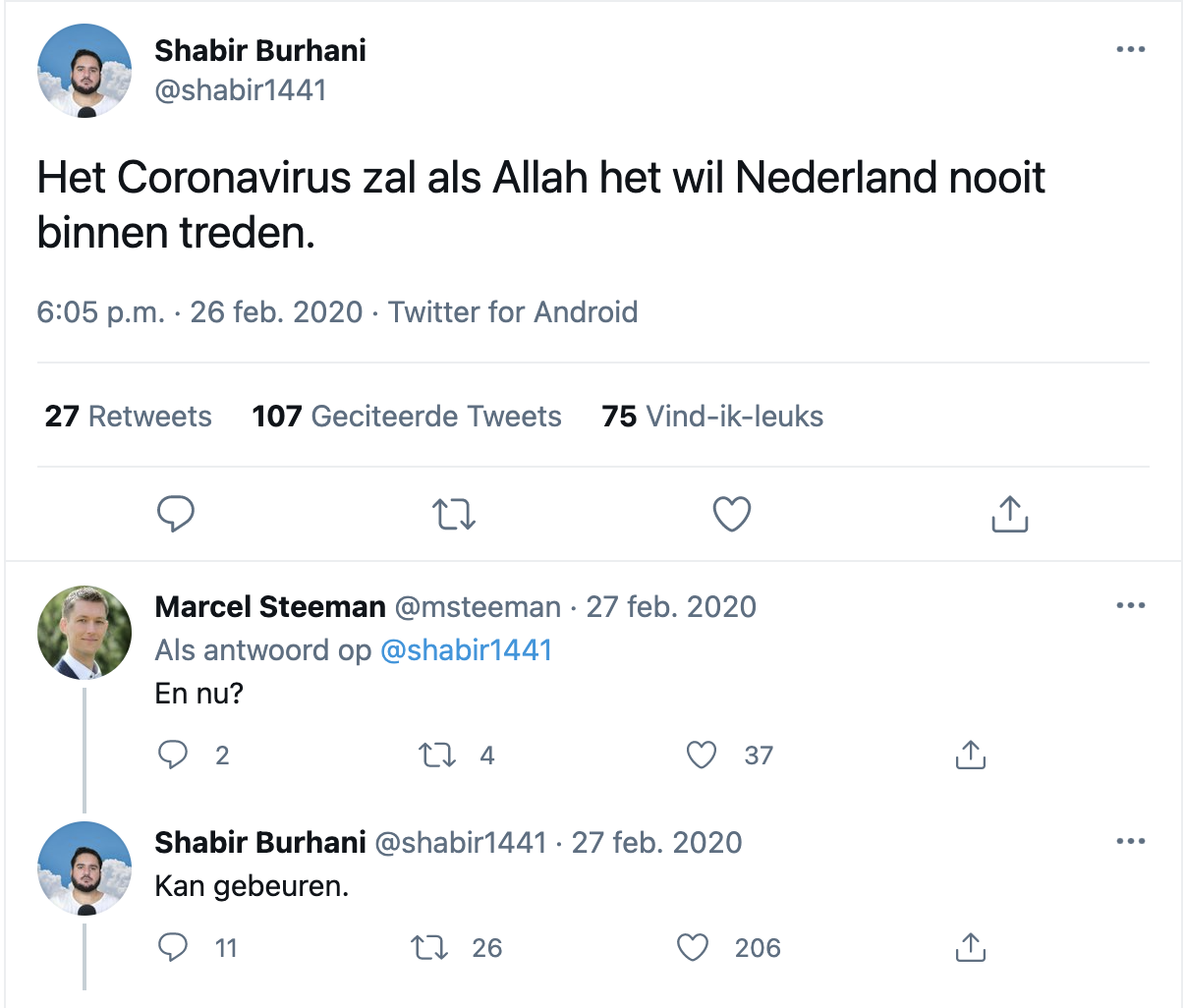Open the @shabir1441 mention link
The width and height of the screenshot is (1185, 1008).
pos(466,650)
